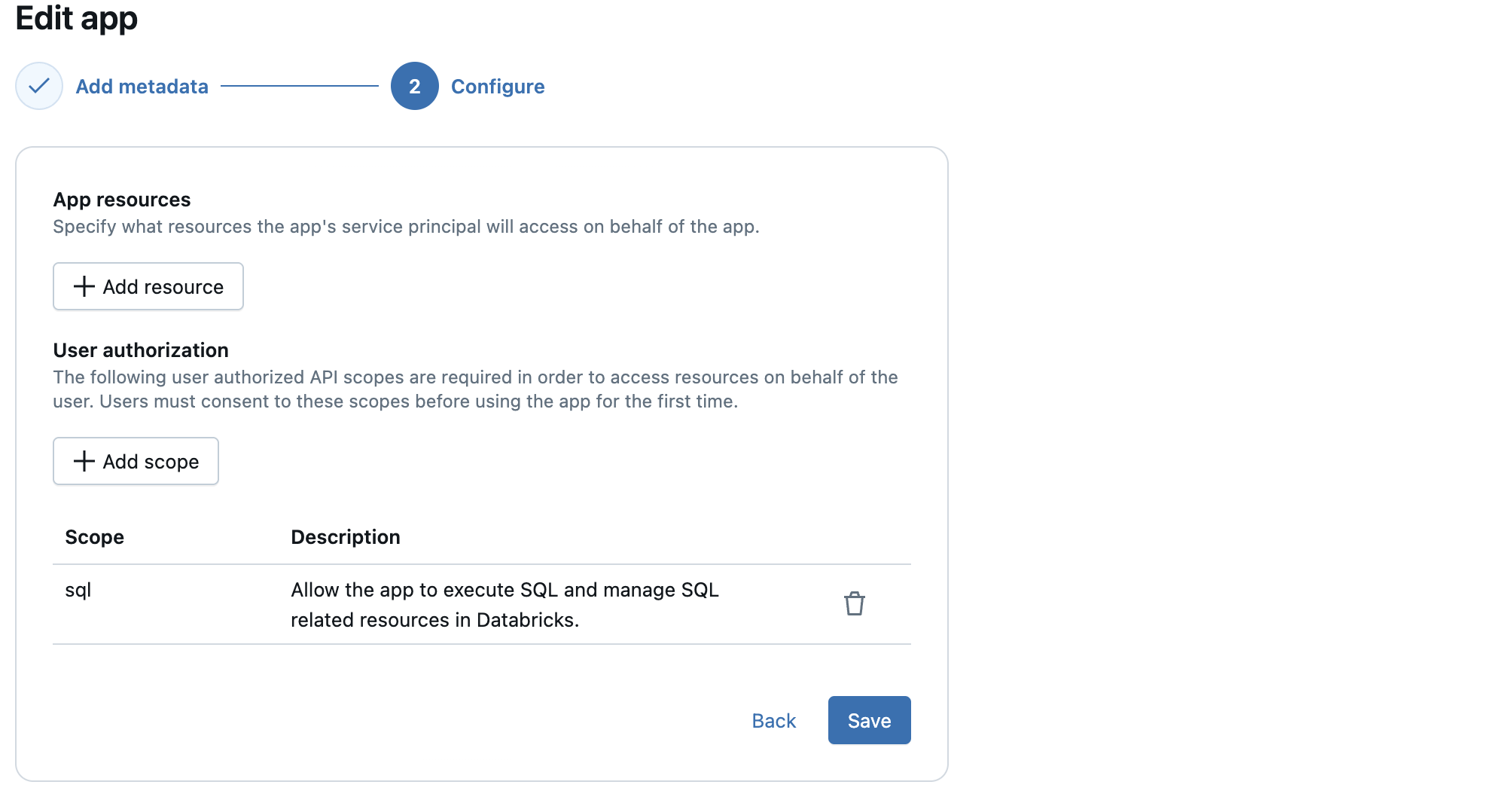Add a new user authorization scope
Screen dimensions: 1512x800
(136, 461)
